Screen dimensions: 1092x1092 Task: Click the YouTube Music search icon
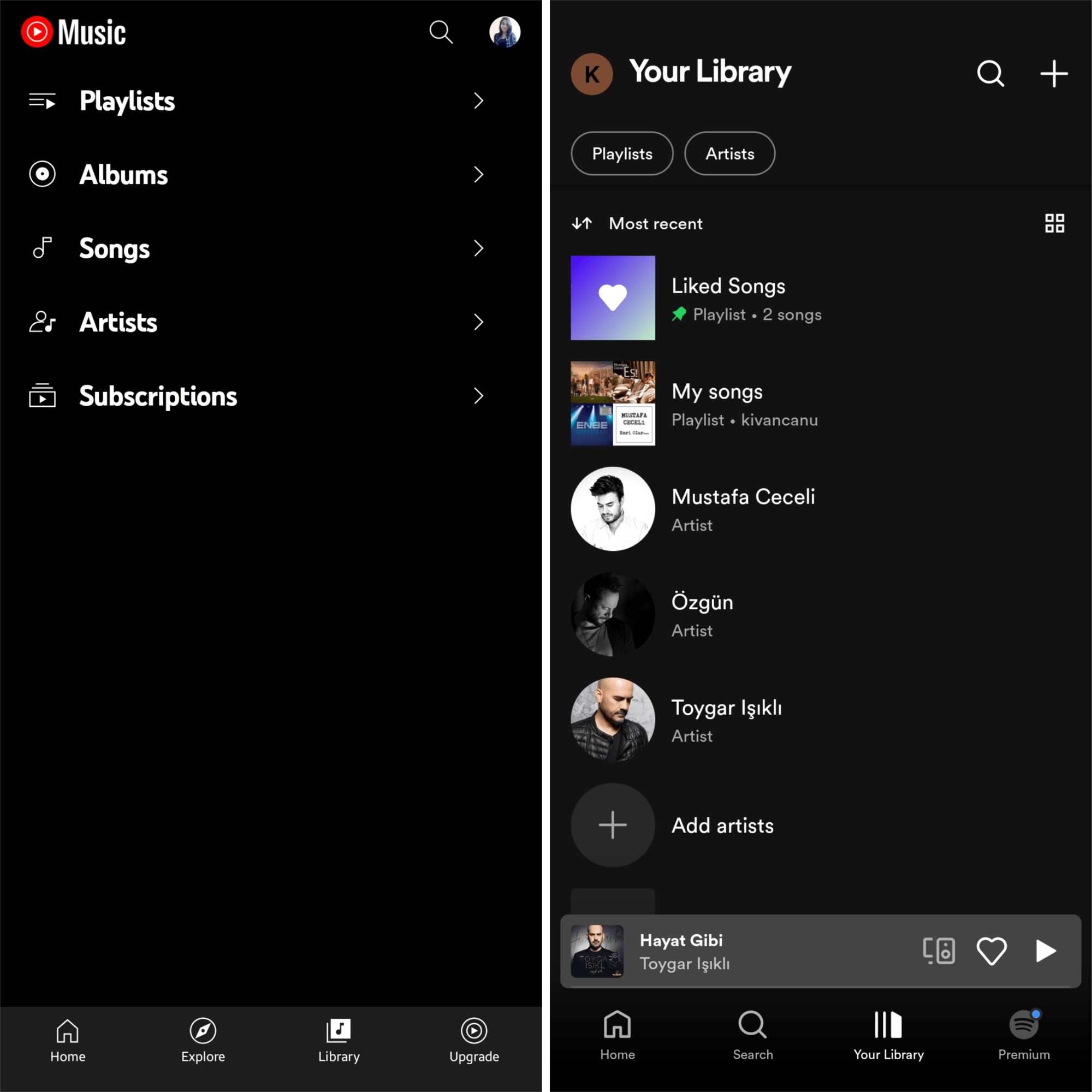441,31
